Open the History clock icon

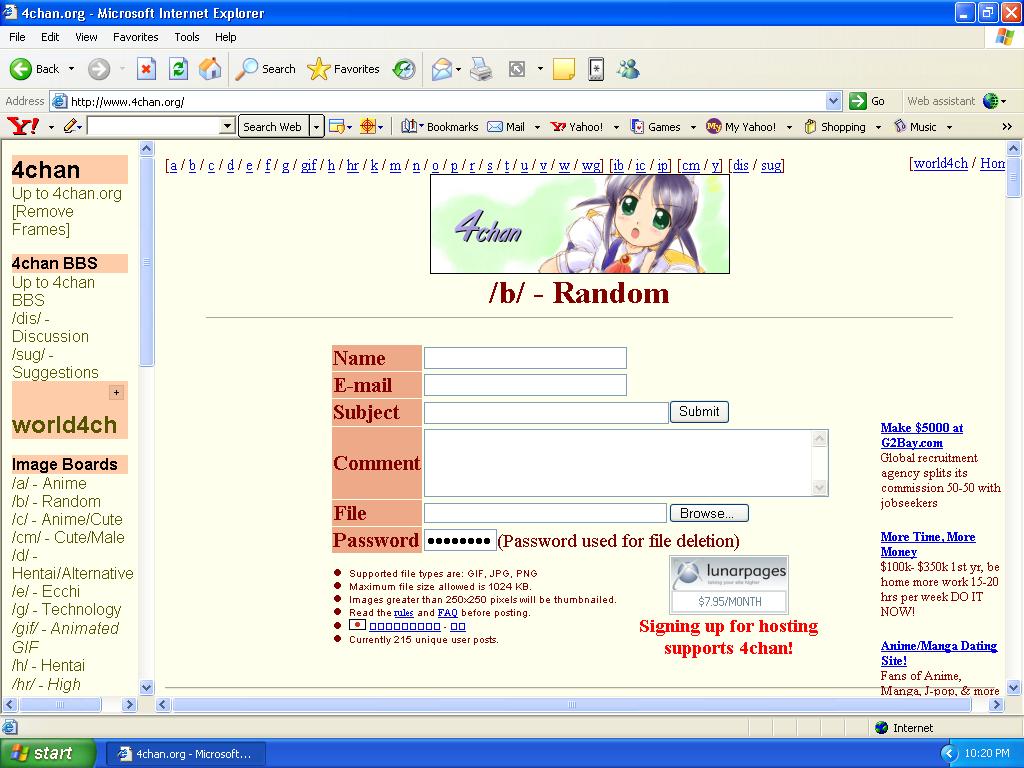404,69
